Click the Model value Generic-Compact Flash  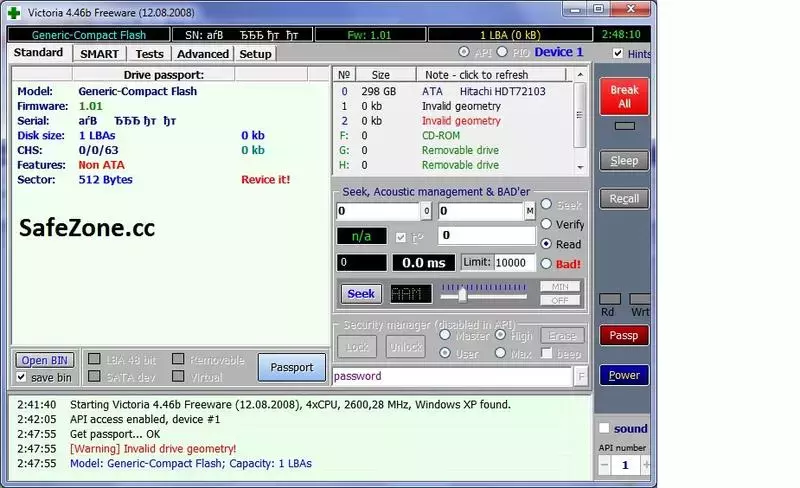tap(138, 91)
